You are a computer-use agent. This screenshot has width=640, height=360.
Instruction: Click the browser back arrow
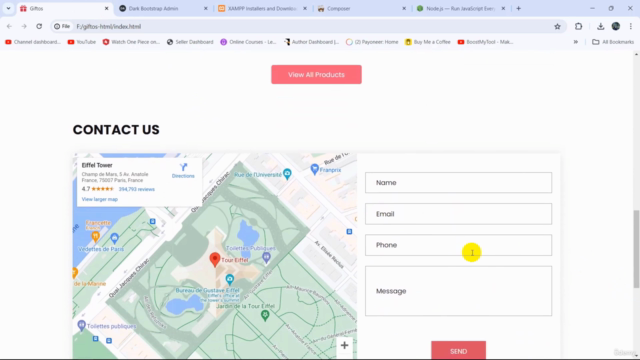pyautogui.click(x=9, y=26)
